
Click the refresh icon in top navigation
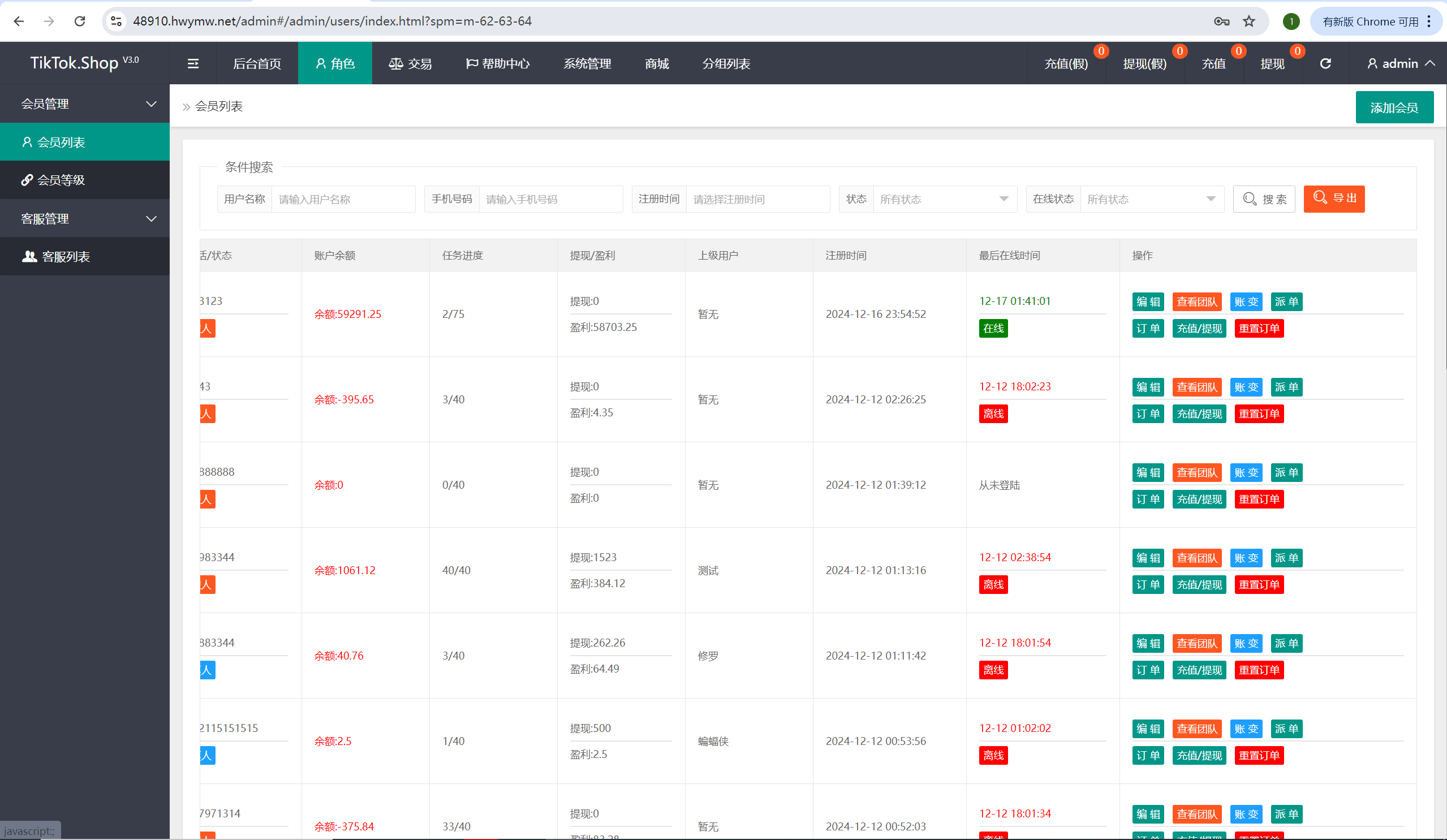point(1325,64)
